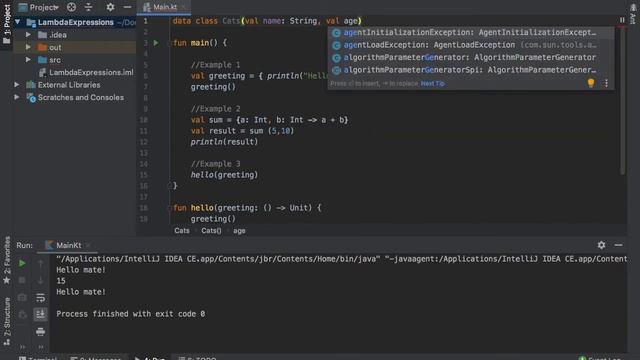Screen dimensions: 640x360
Task: Click the stop process button
Action: click(22, 280)
